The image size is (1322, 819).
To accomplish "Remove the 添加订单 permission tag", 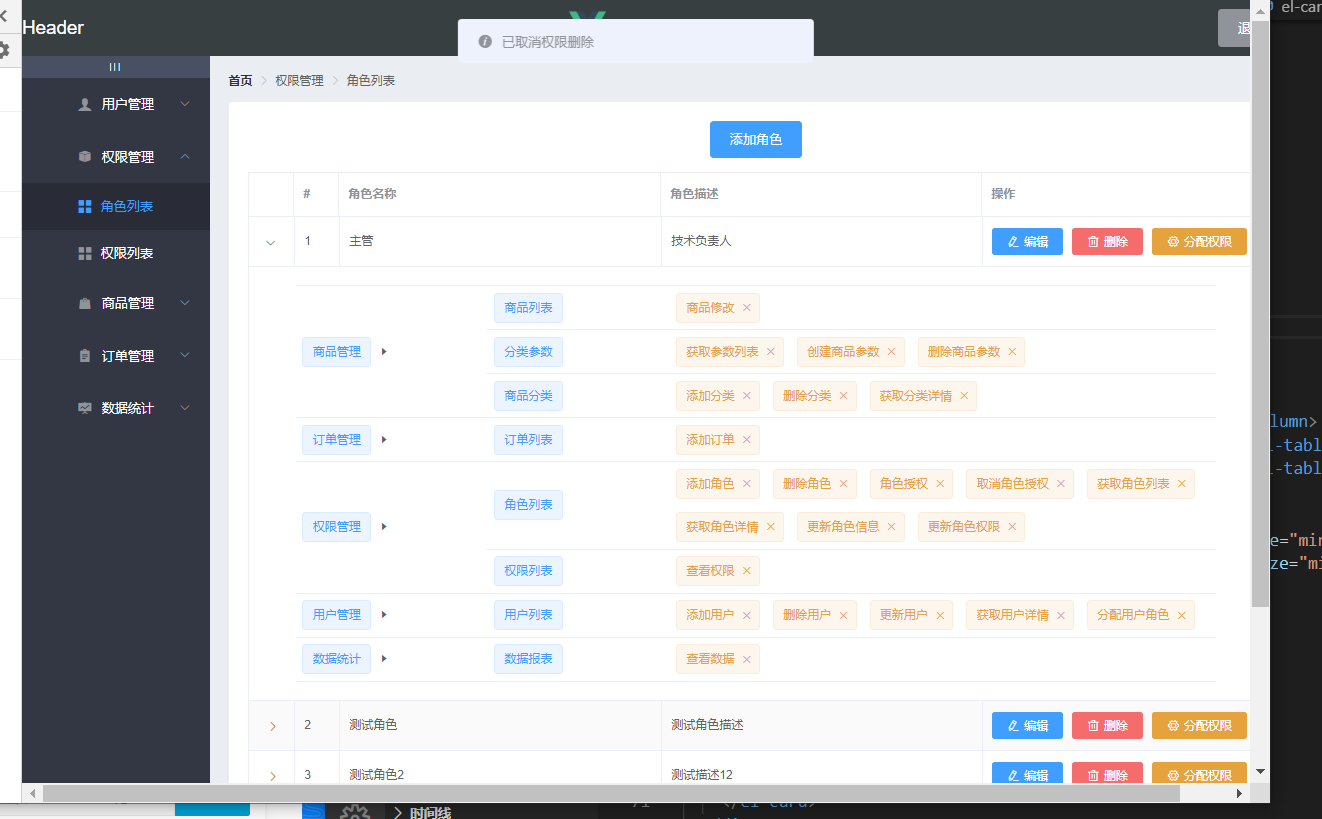I will [746, 440].
